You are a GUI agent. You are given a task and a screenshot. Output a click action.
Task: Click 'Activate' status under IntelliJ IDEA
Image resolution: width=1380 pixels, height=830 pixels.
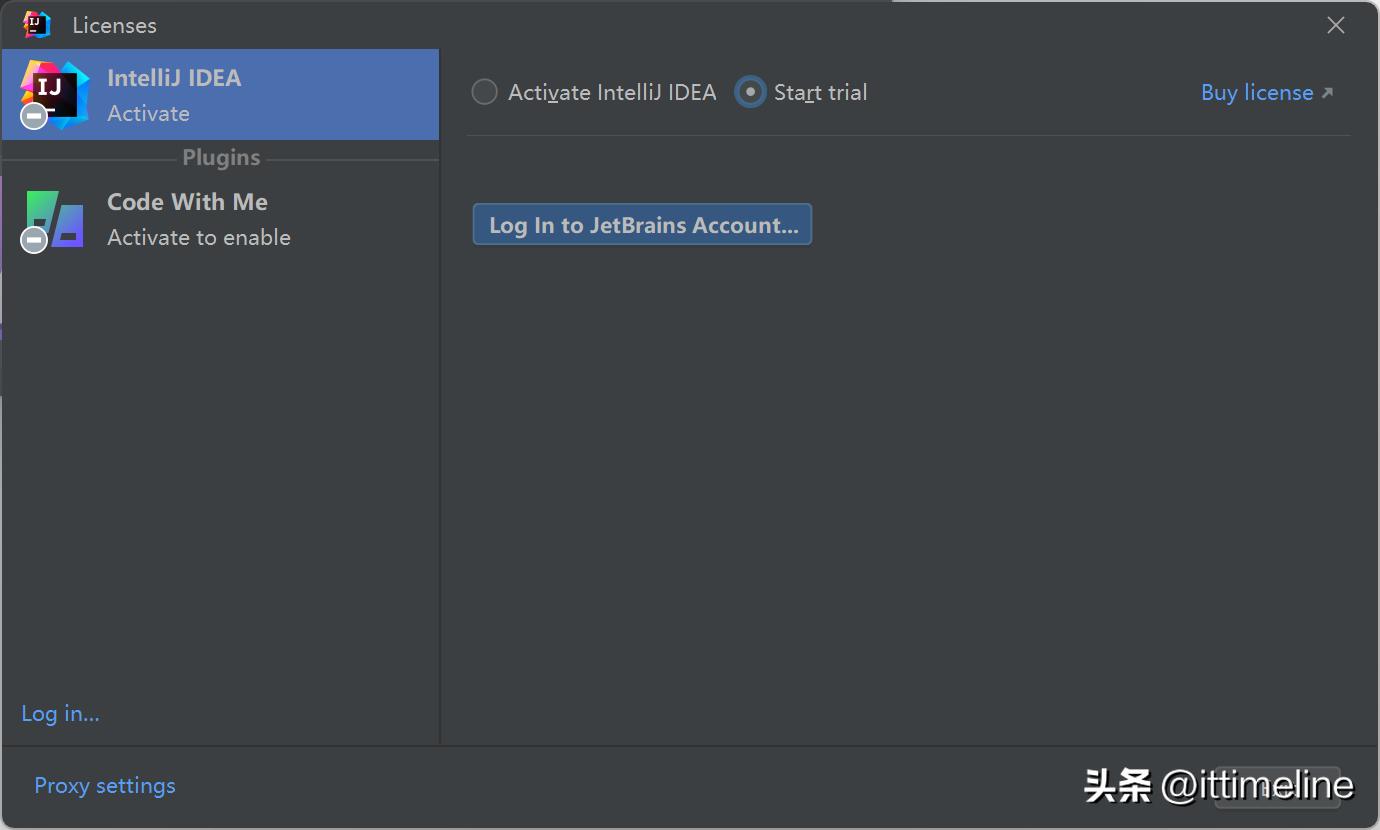click(x=148, y=114)
